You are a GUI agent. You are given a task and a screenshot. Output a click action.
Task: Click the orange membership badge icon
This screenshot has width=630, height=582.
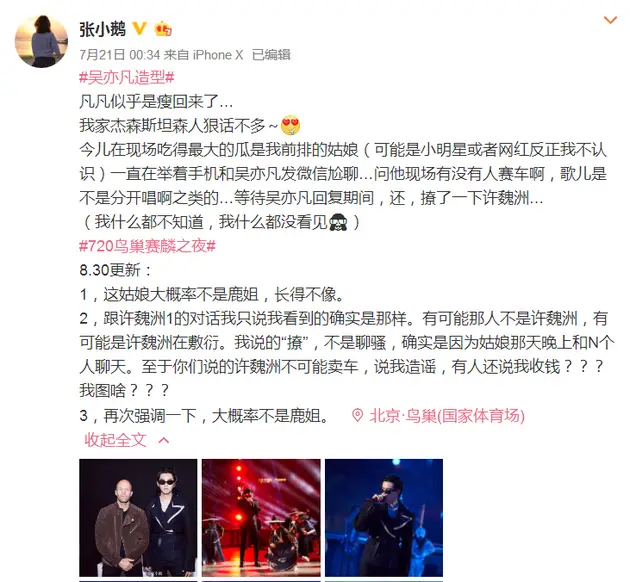163,29
